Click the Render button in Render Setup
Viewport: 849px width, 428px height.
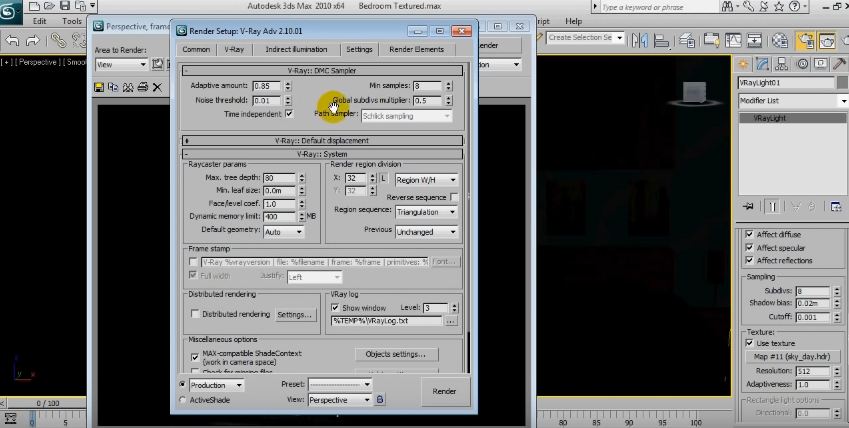pyautogui.click(x=445, y=391)
